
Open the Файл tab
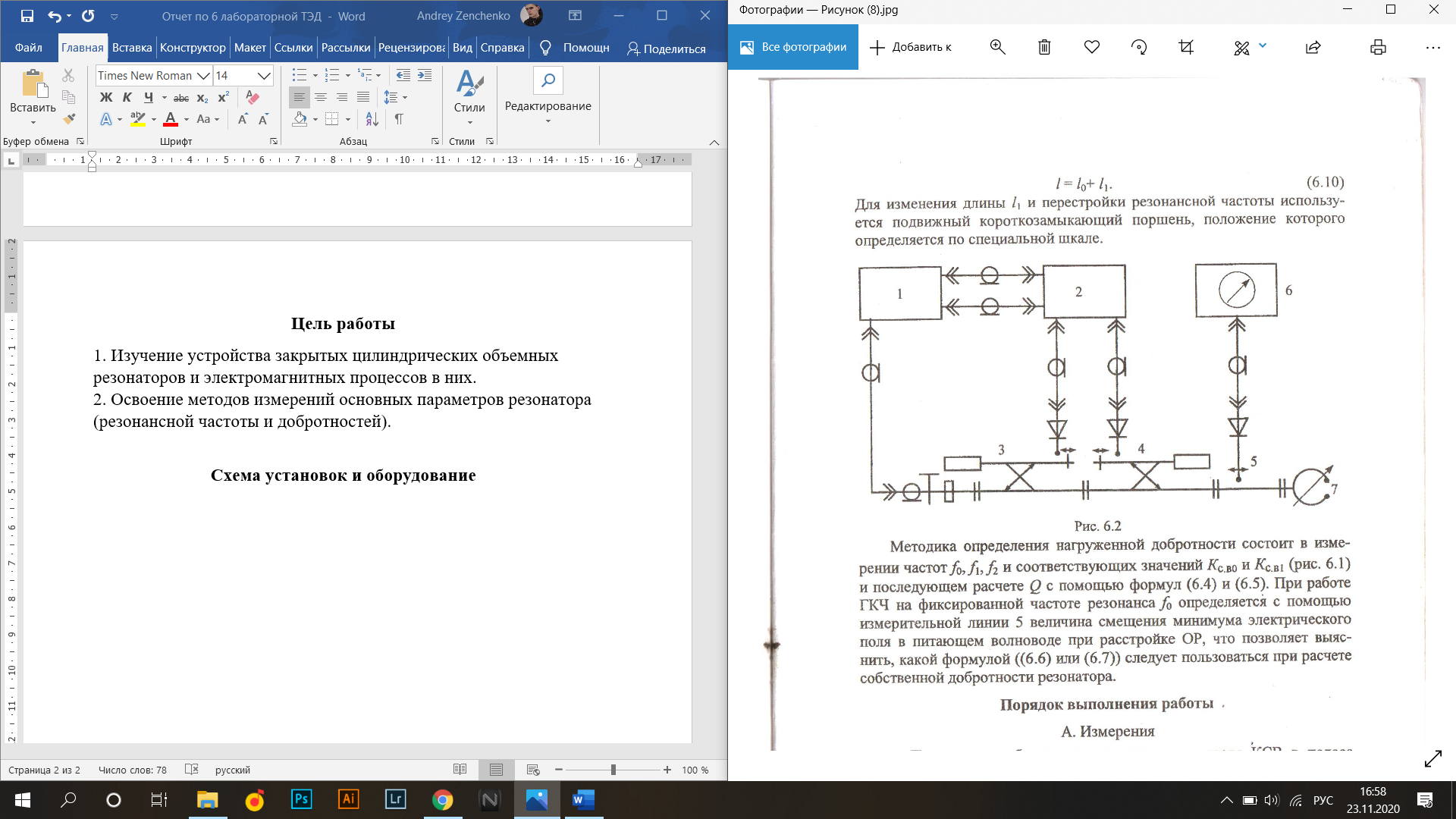click(28, 48)
